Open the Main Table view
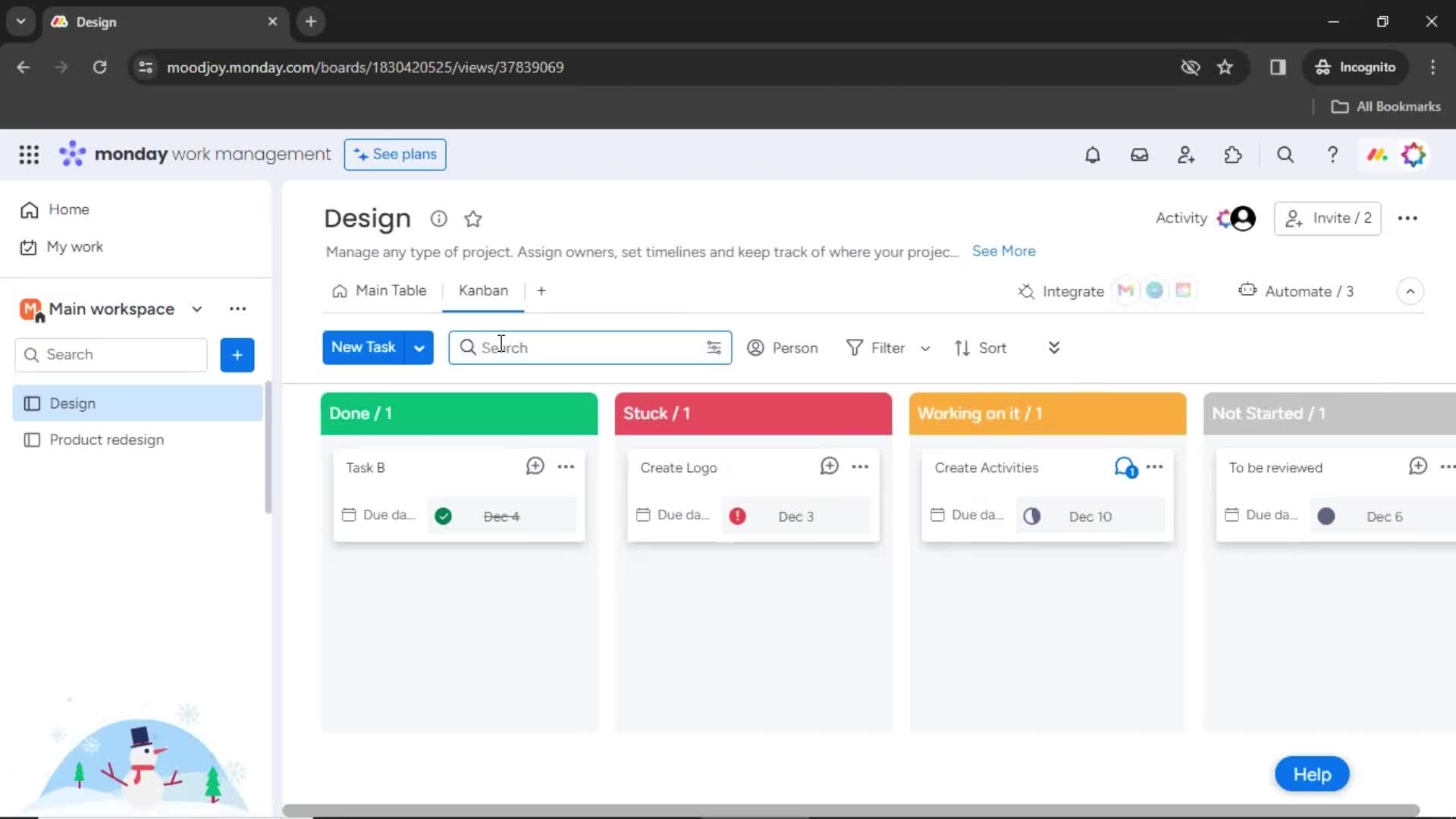Viewport: 1456px width, 819px height. [x=391, y=290]
